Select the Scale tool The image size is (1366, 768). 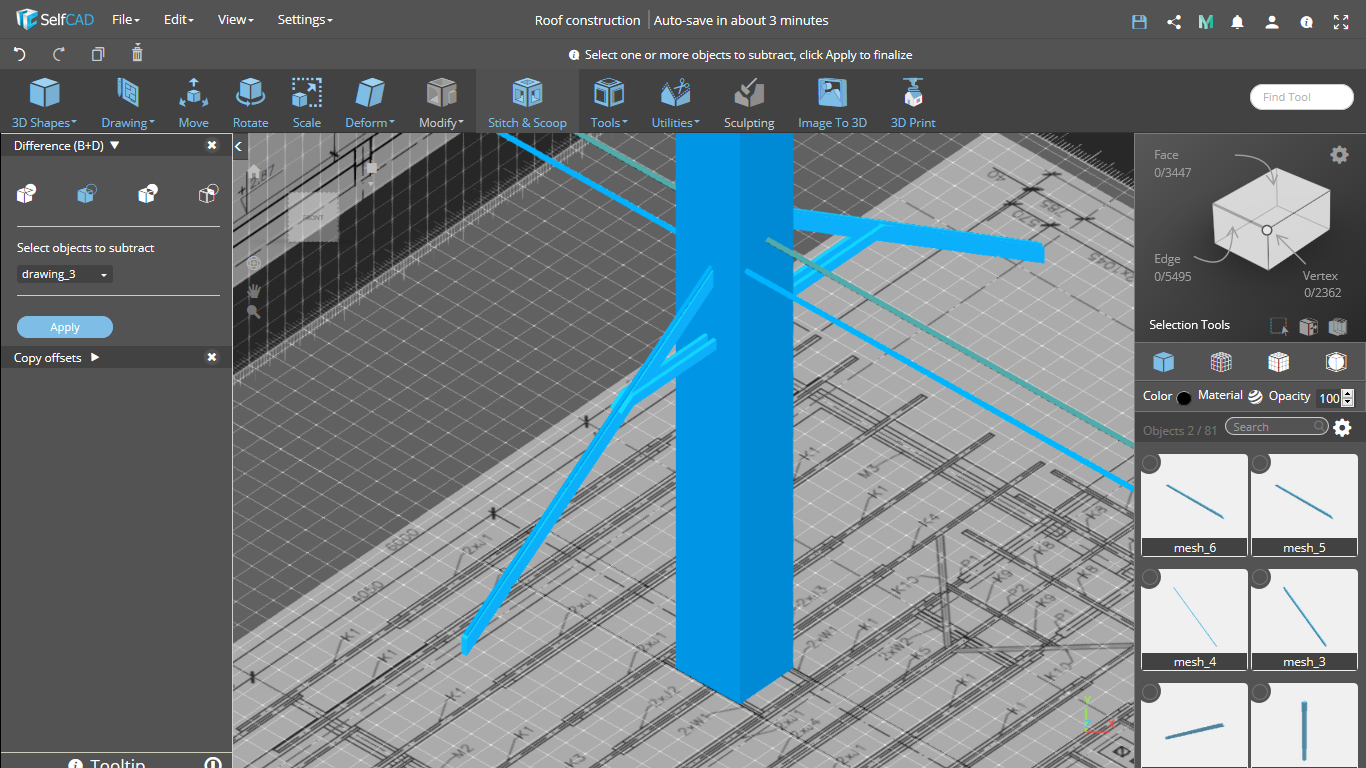coord(306,103)
